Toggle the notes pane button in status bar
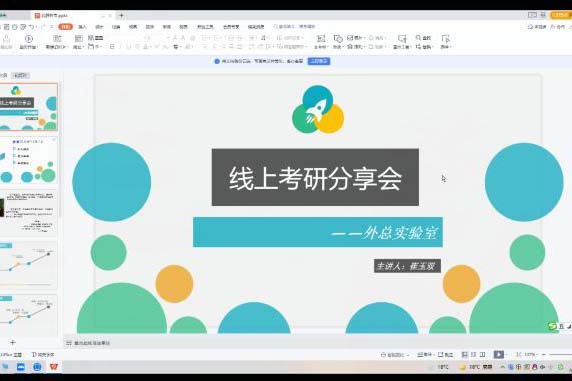This screenshot has height=381, width=572. click(425, 354)
